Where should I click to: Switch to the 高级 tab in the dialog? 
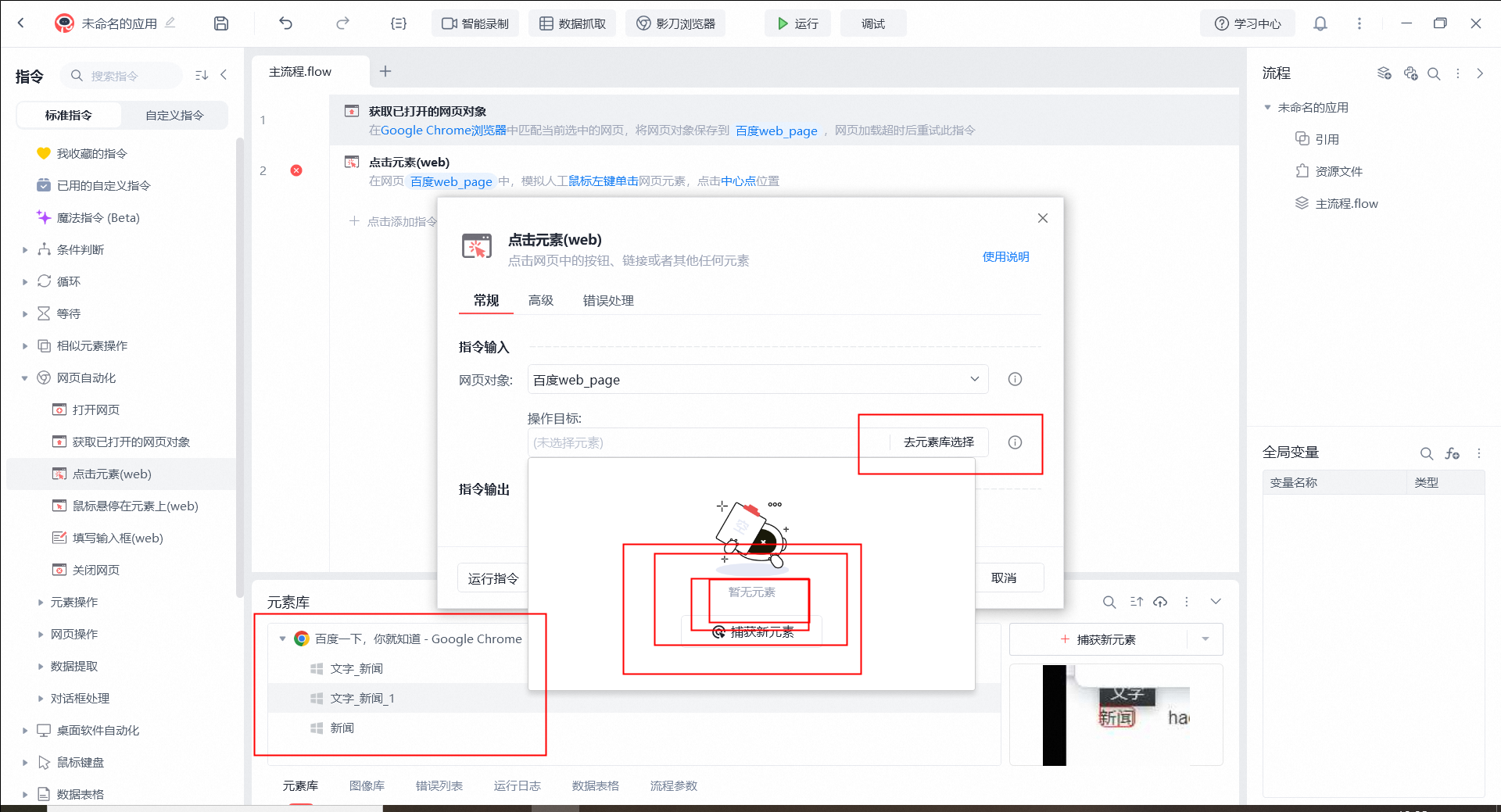[540, 300]
